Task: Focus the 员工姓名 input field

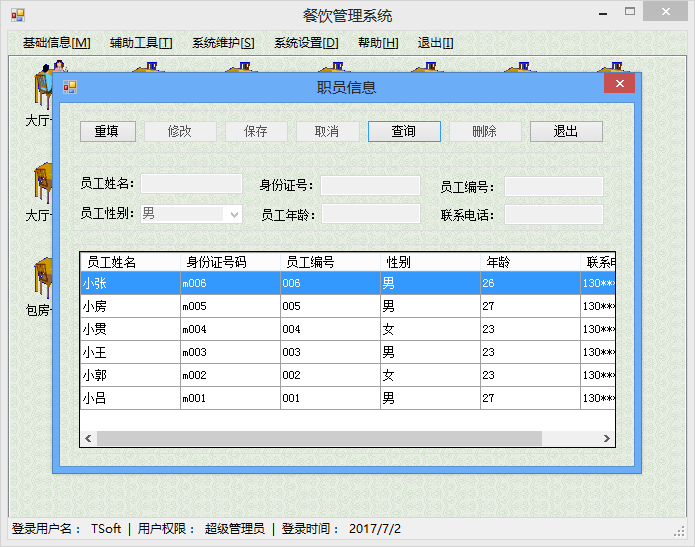Action: [x=191, y=184]
